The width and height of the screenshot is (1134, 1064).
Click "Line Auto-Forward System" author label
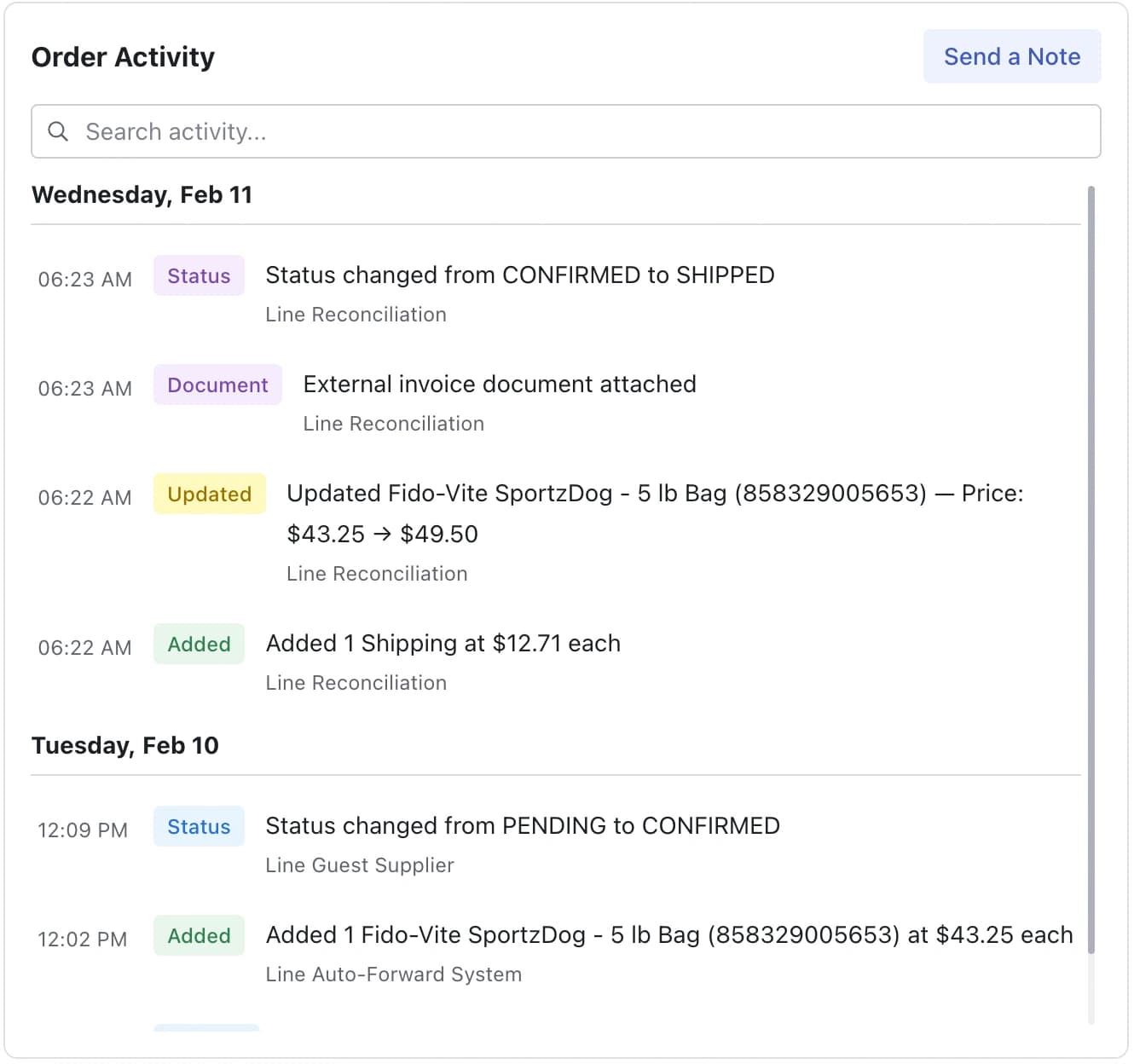click(394, 974)
